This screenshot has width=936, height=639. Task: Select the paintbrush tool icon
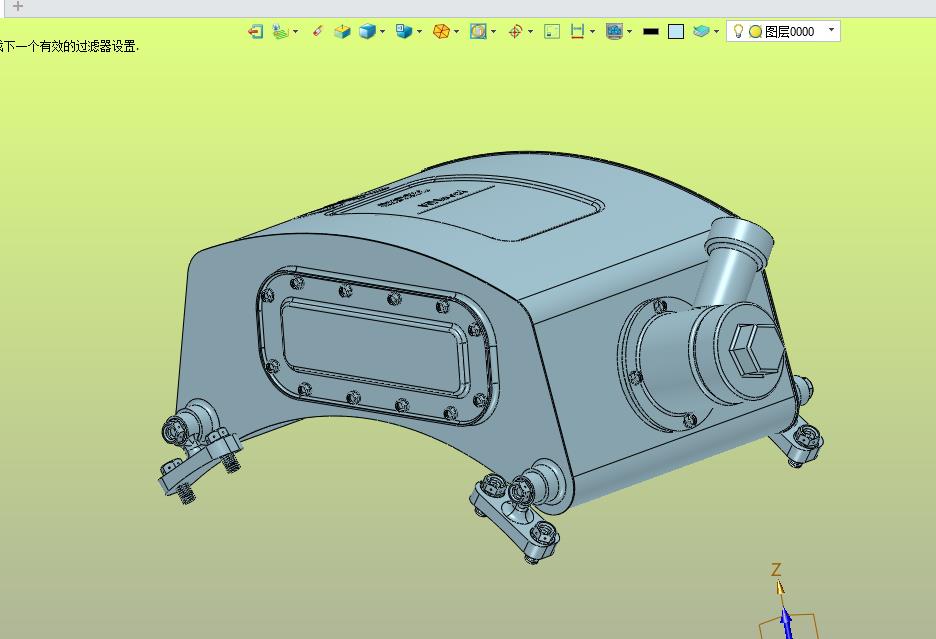[318, 31]
